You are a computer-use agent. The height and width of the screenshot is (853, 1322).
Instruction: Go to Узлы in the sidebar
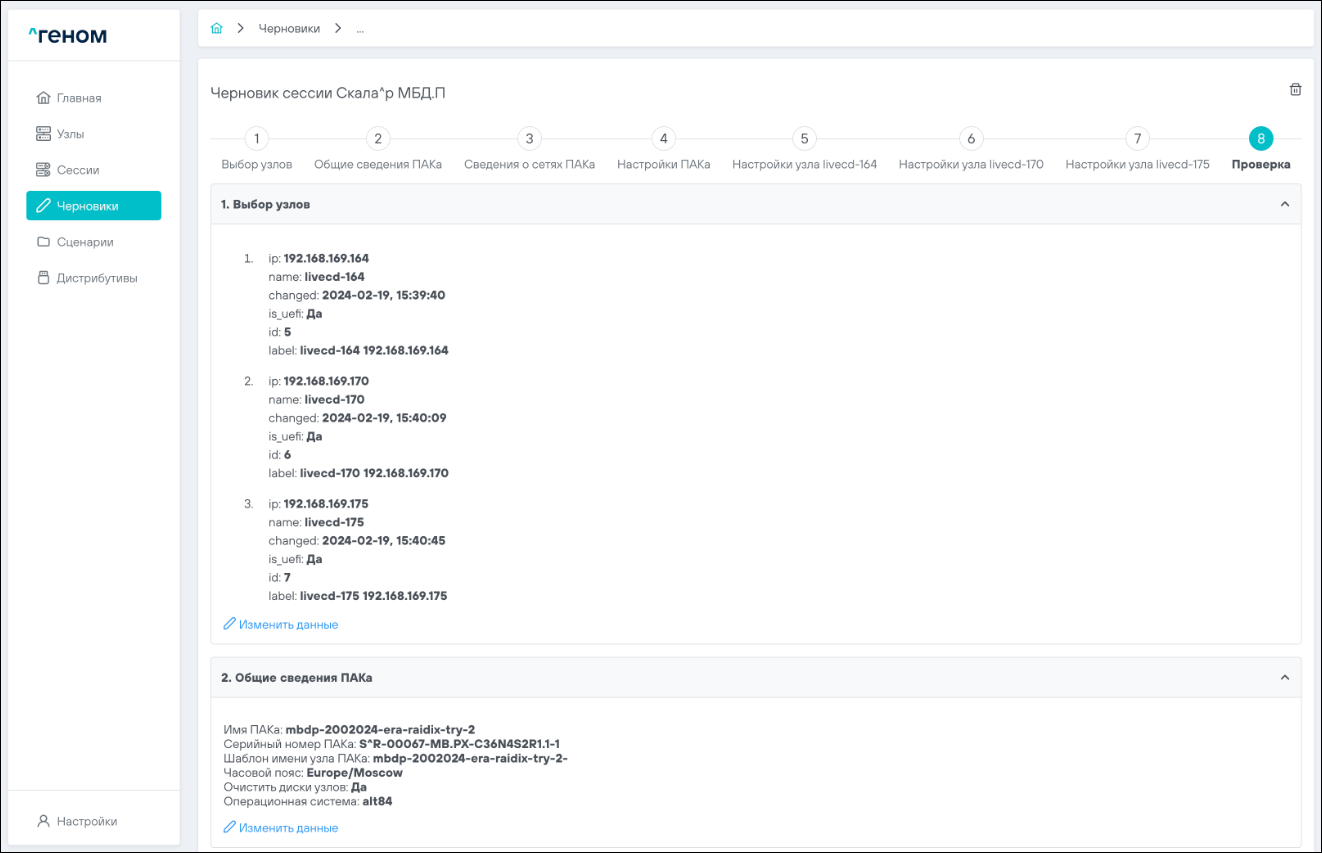pos(70,134)
